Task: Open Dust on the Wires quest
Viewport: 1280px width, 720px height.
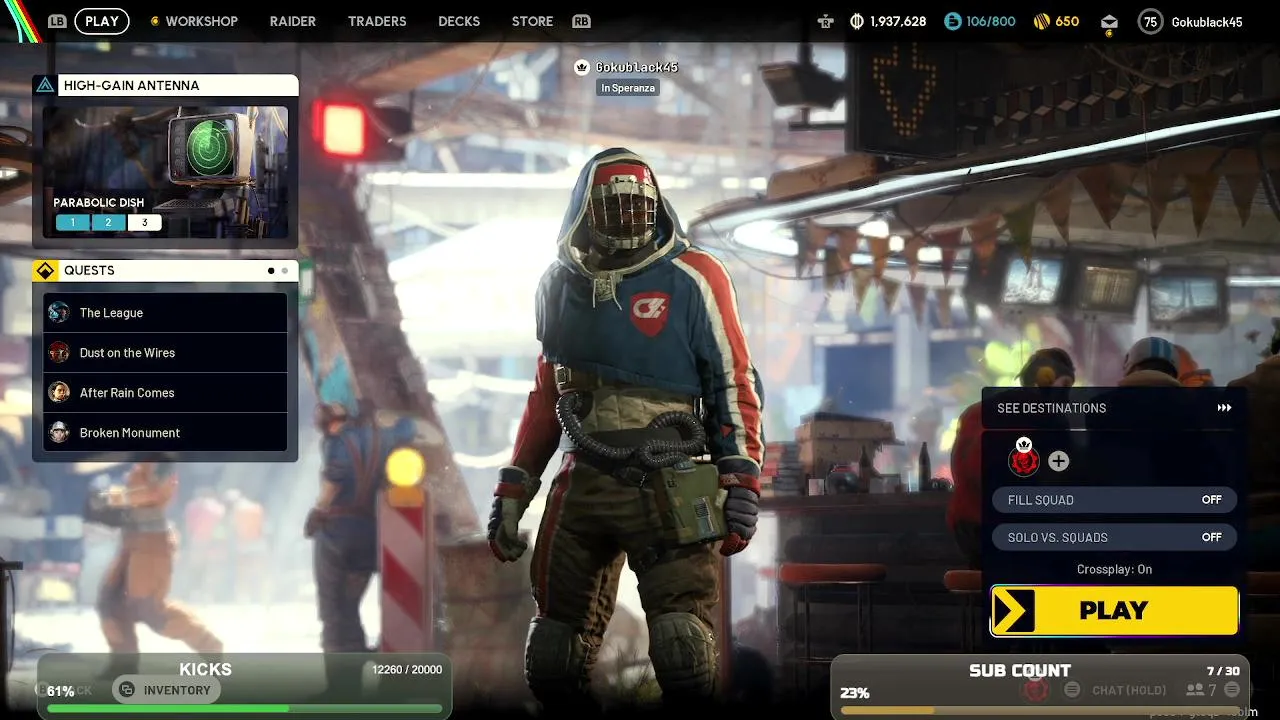Action: click(x=165, y=352)
